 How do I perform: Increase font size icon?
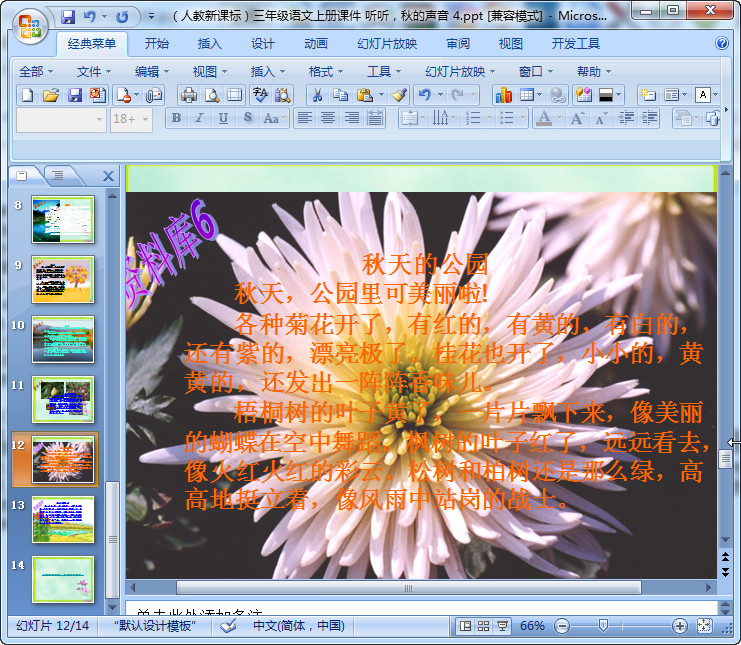[x=577, y=118]
